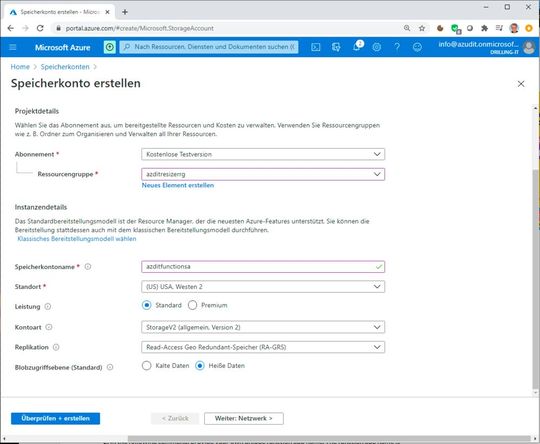Image resolution: width=540 pixels, height=444 pixels.
Task: Open the help question mark icon
Action: (x=397, y=47)
